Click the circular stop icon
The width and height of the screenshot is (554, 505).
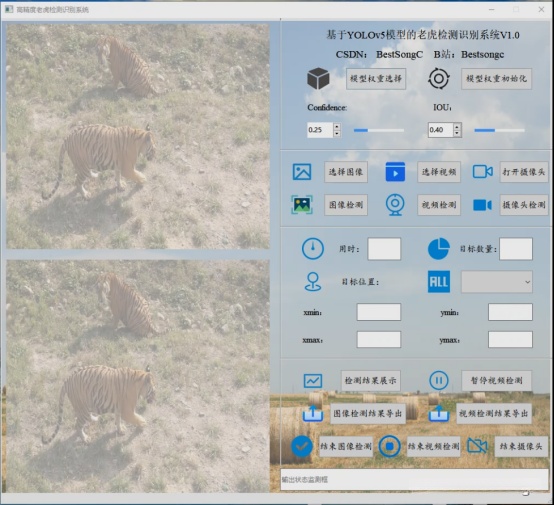click(x=389, y=446)
